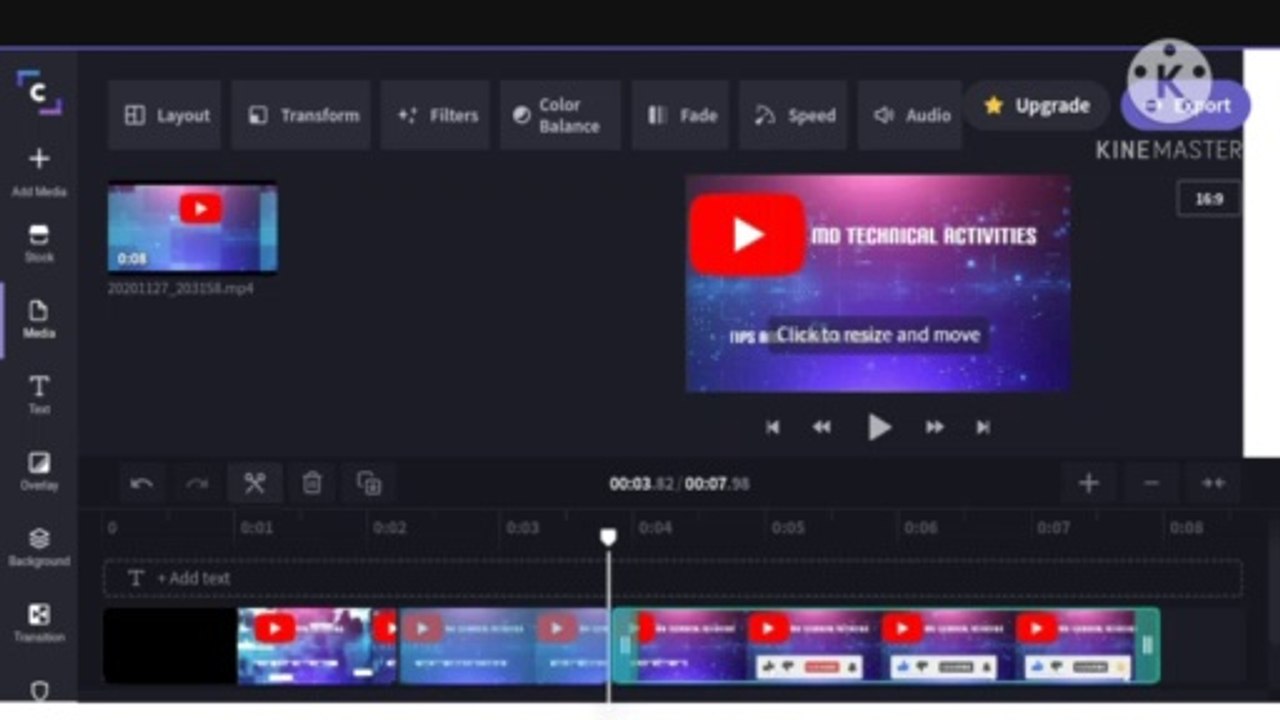This screenshot has height=720, width=1280.
Task: Change the 16:9 aspect ratio
Action: (x=1209, y=199)
